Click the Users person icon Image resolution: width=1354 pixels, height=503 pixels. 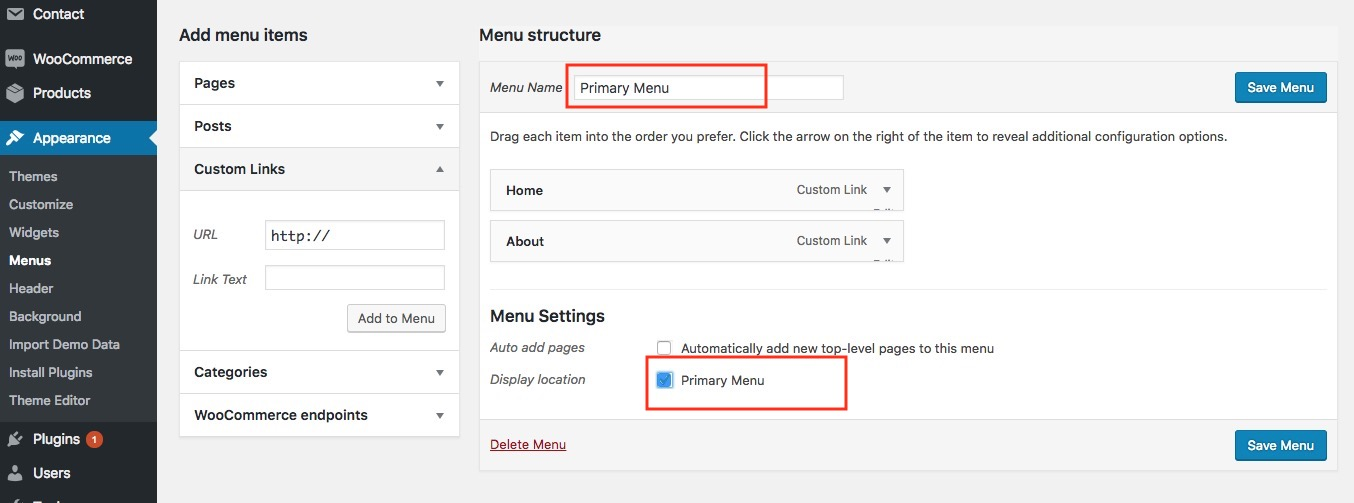pos(15,473)
